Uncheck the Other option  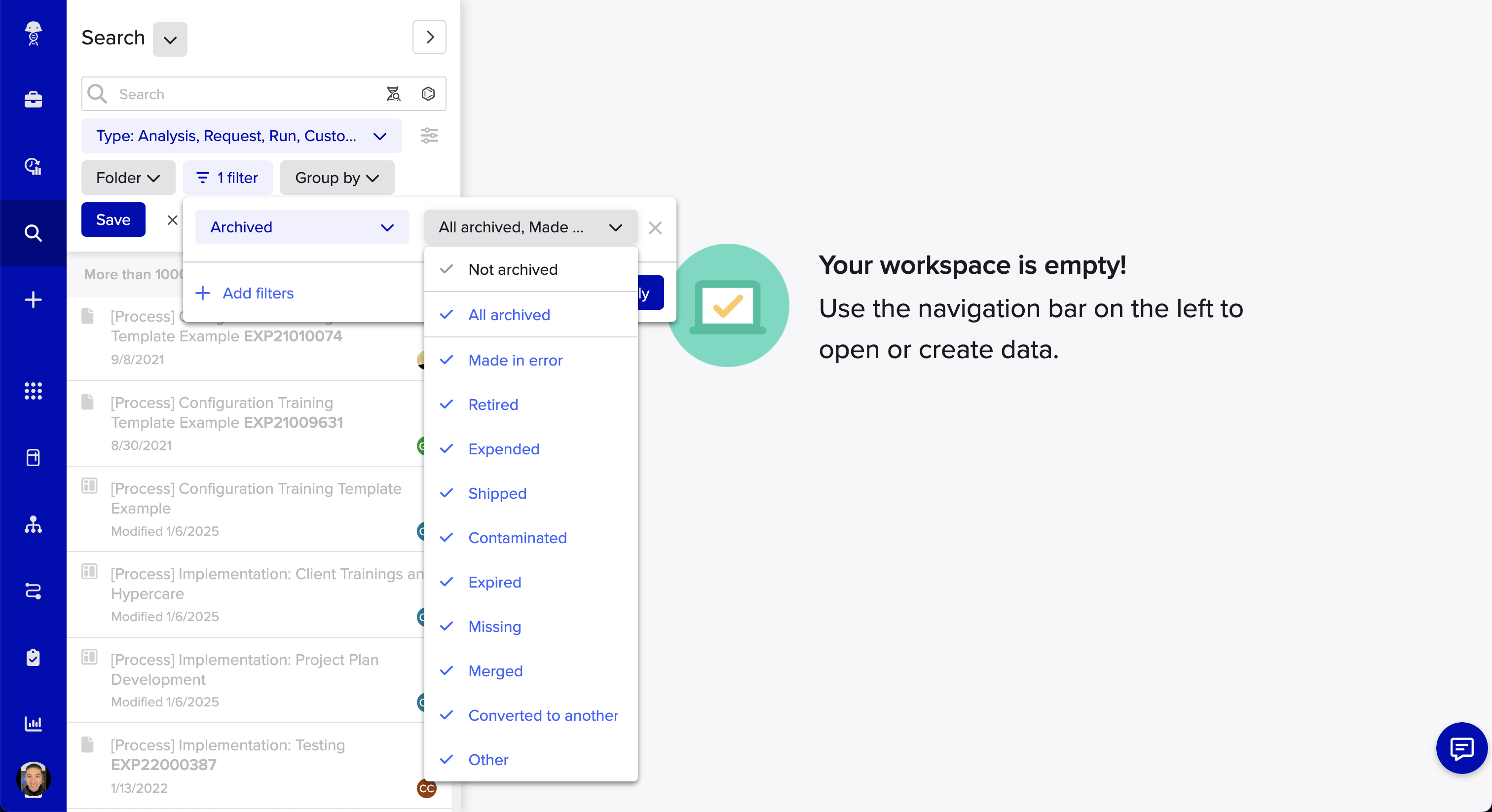(x=530, y=759)
